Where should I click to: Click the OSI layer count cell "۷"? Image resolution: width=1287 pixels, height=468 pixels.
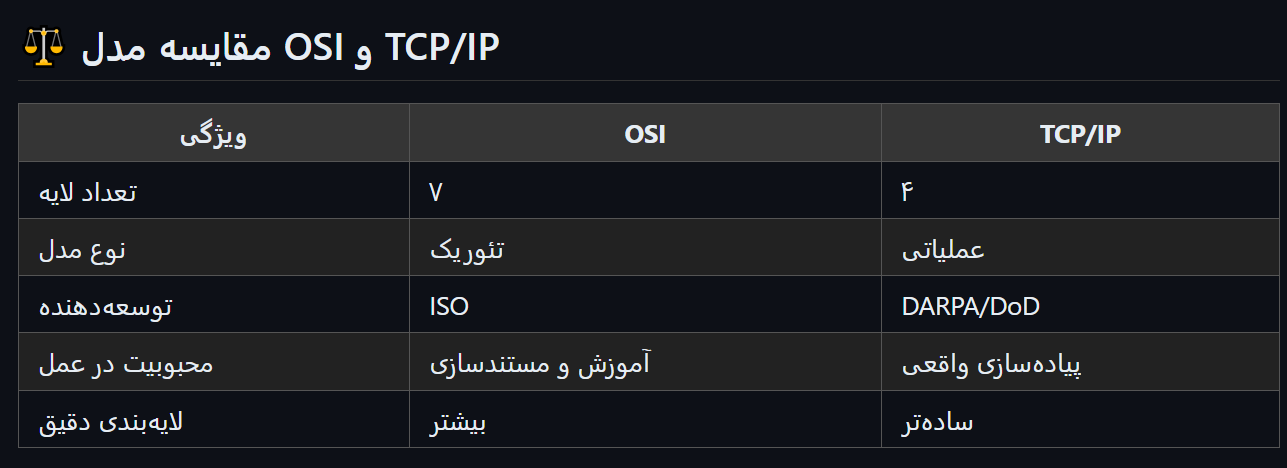[436, 192]
